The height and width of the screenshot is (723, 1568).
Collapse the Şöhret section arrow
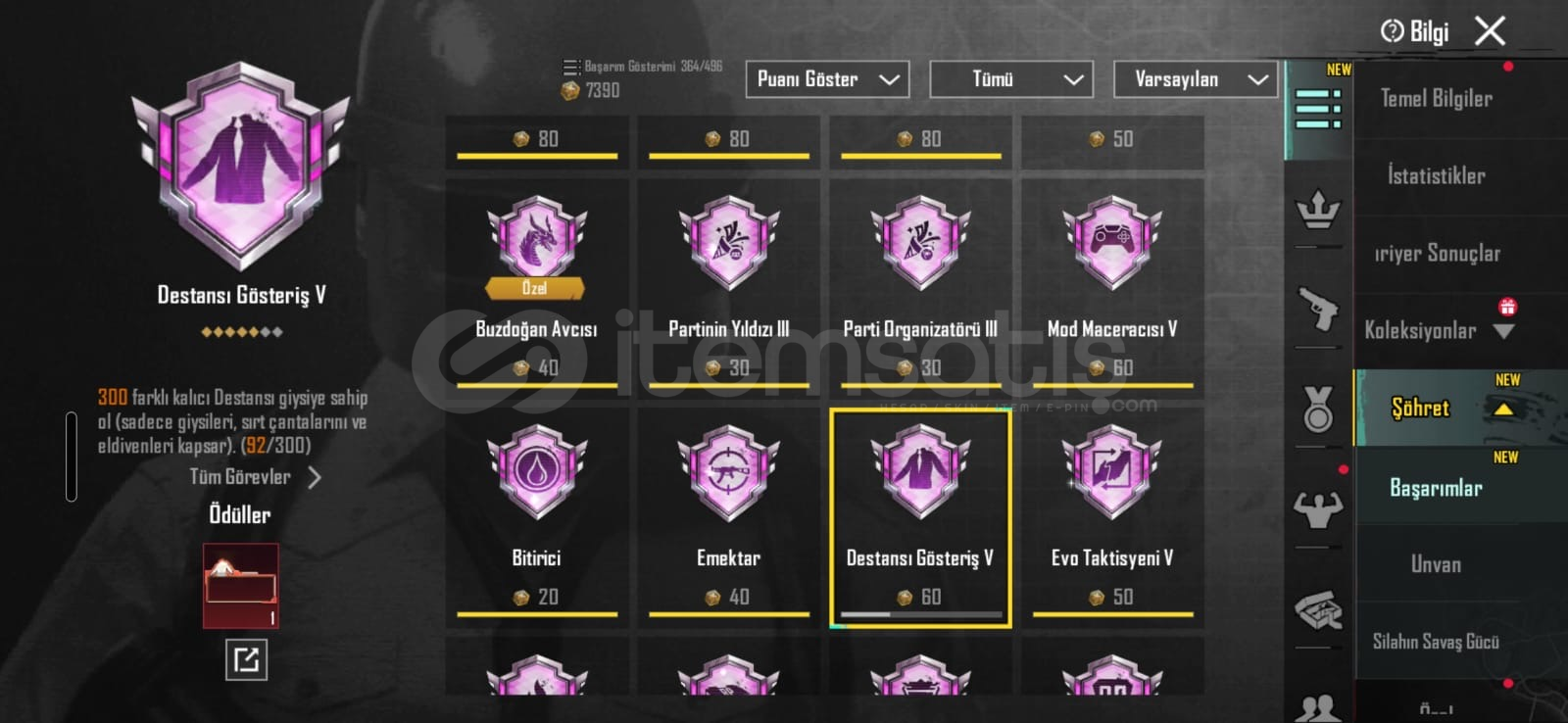tap(1502, 410)
